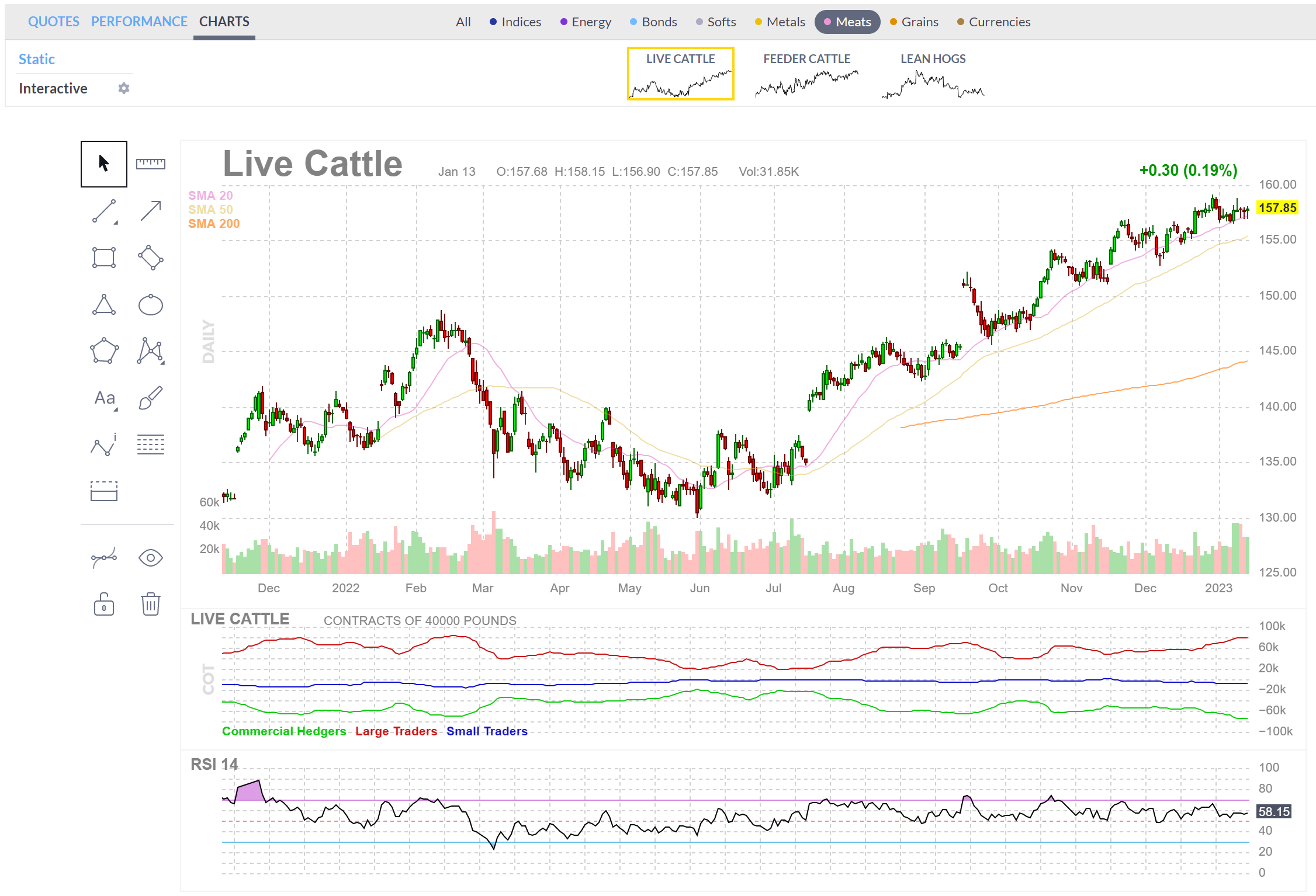The image size is (1316, 896).
Task: Select the All category filter
Action: pos(463,22)
